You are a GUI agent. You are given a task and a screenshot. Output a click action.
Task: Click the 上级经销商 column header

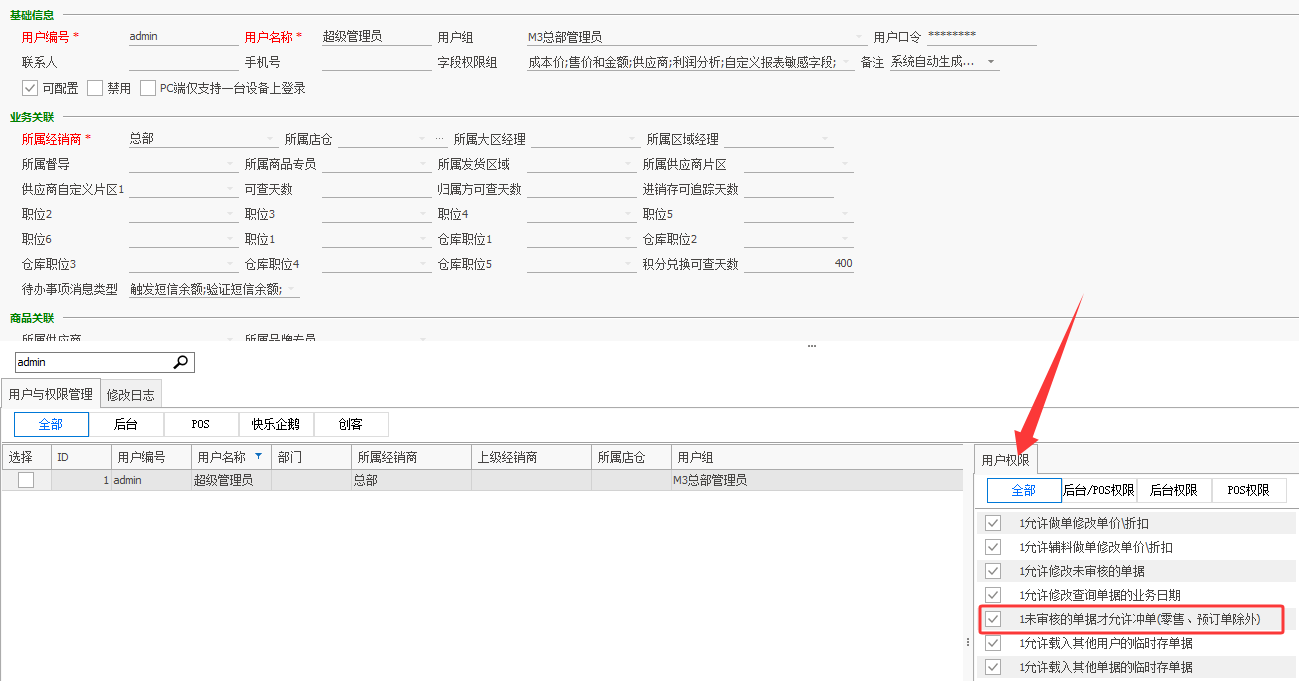pos(531,457)
